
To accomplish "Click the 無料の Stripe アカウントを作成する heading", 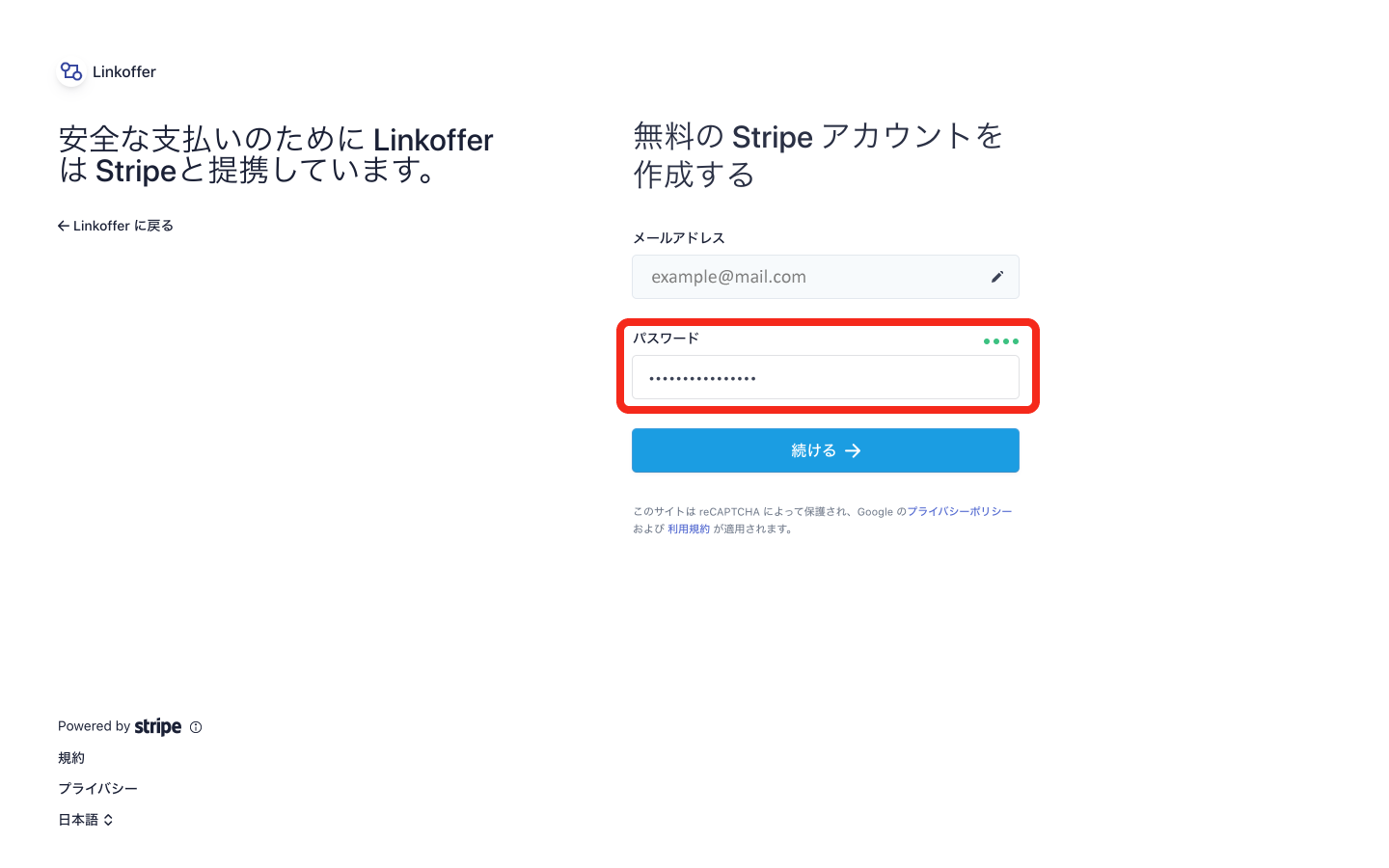I will pos(818,154).
